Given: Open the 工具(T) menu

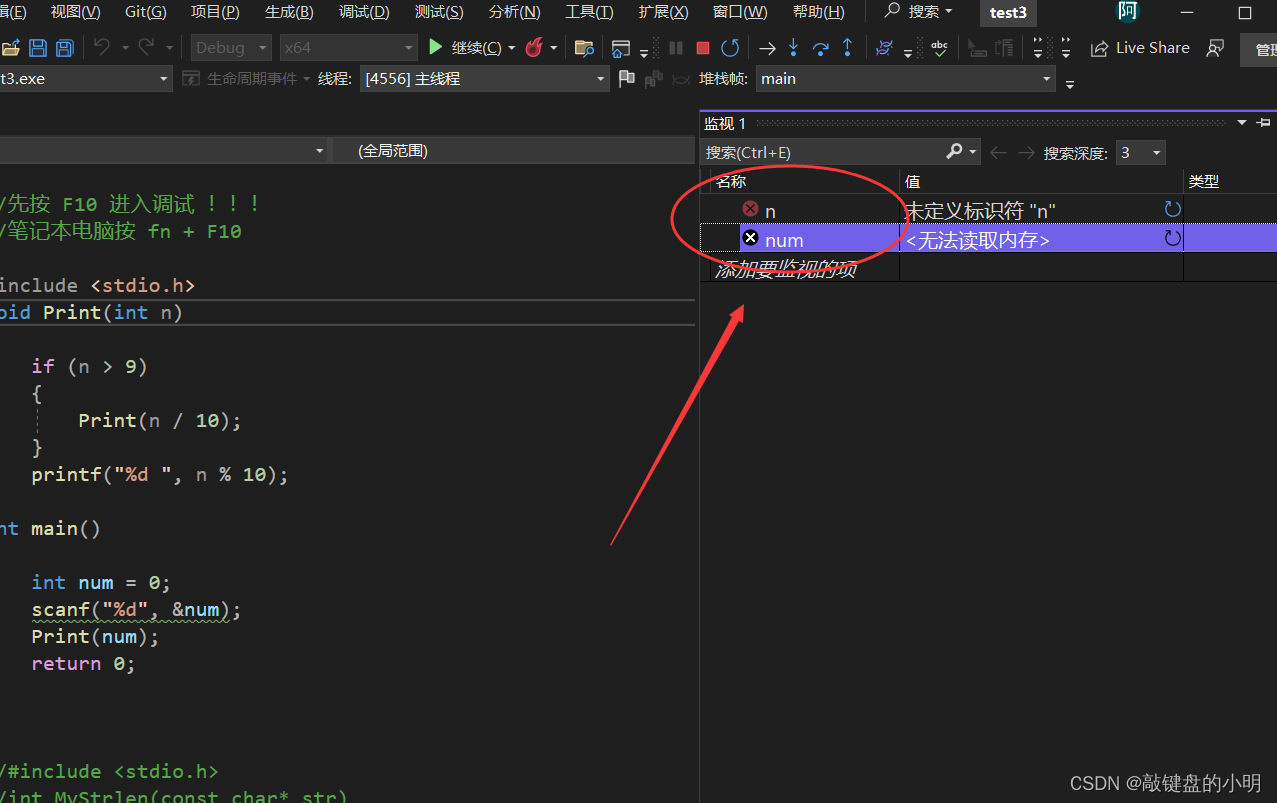Looking at the screenshot, I should point(589,12).
